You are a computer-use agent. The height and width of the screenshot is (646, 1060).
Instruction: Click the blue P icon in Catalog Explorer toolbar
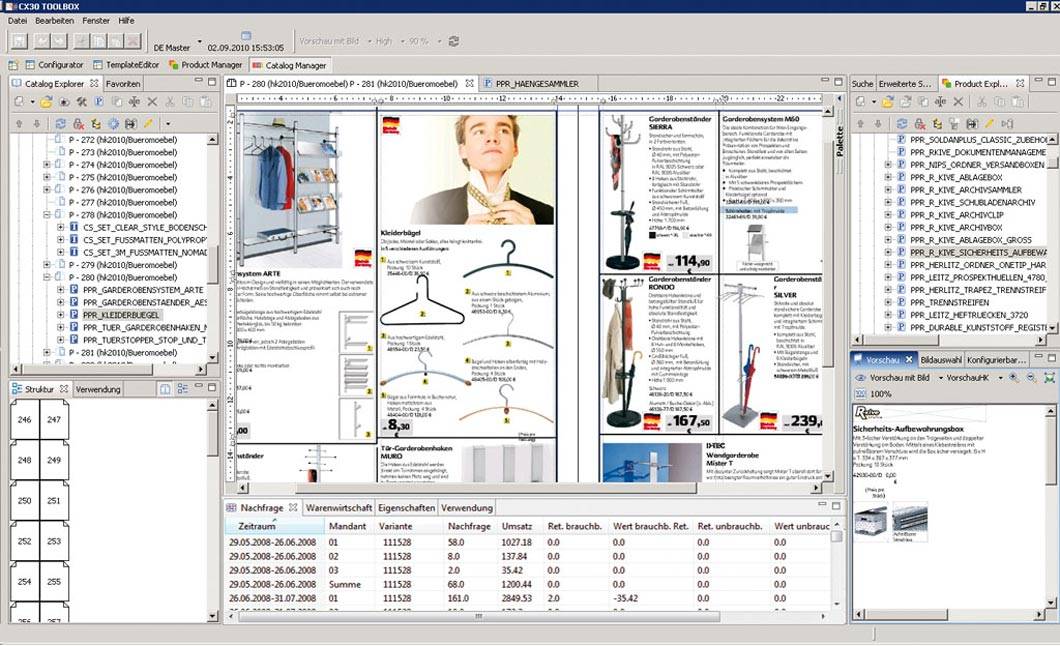[x=99, y=102]
